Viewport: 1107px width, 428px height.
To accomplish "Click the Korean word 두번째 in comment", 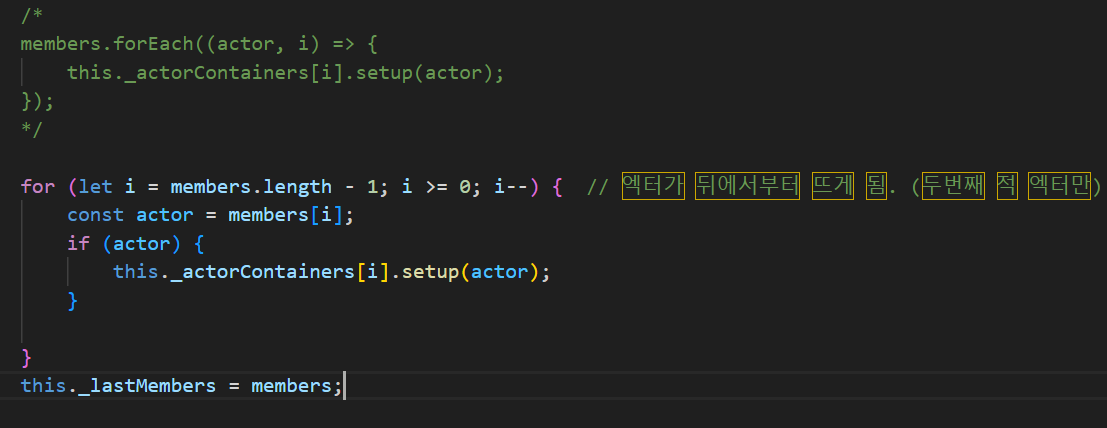I will (953, 186).
